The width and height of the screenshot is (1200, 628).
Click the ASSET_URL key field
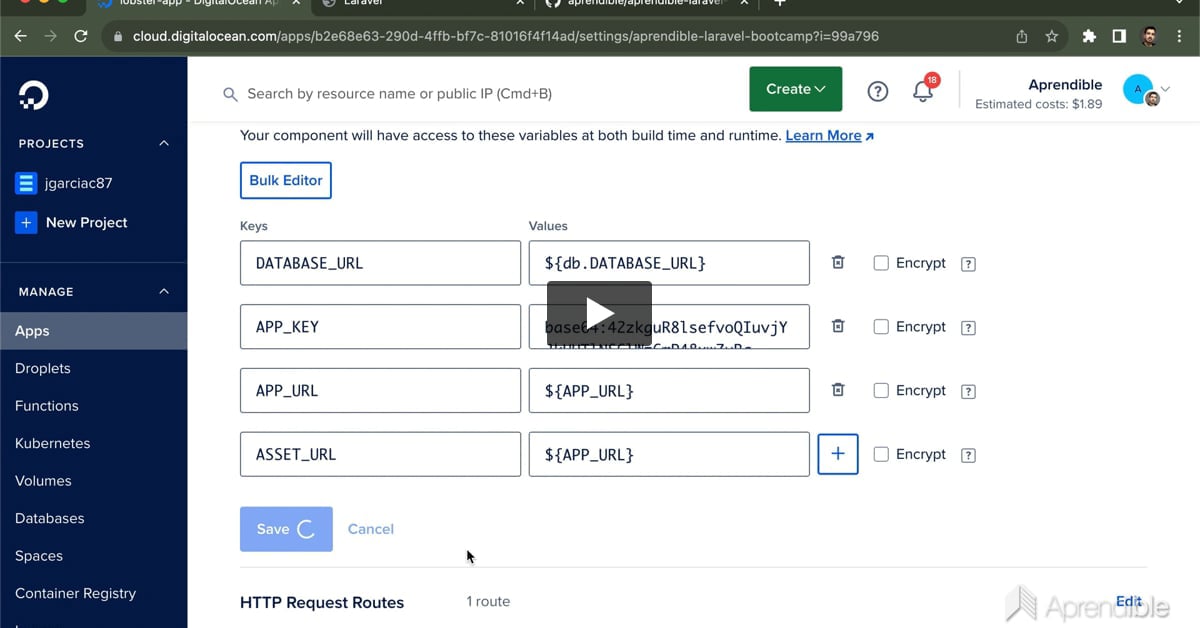pyautogui.click(x=380, y=454)
